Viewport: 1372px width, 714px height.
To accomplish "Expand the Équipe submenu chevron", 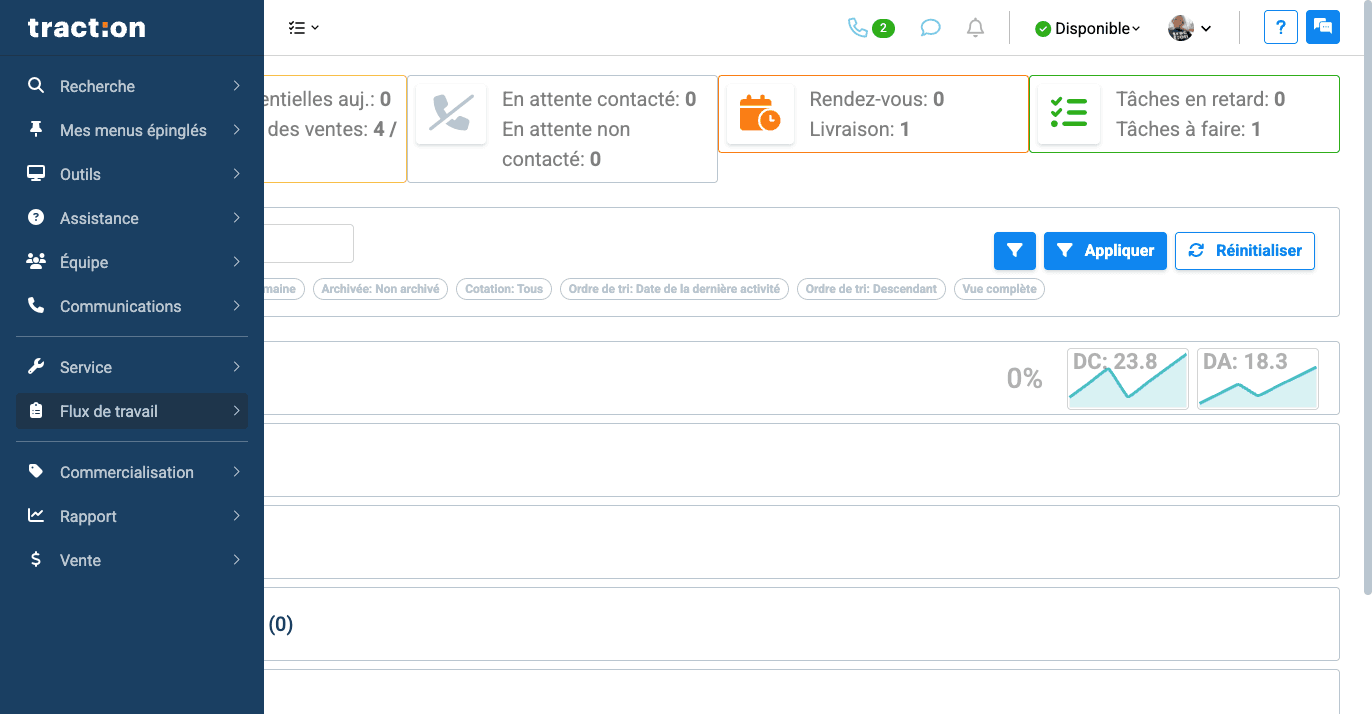I will point(237,262).
